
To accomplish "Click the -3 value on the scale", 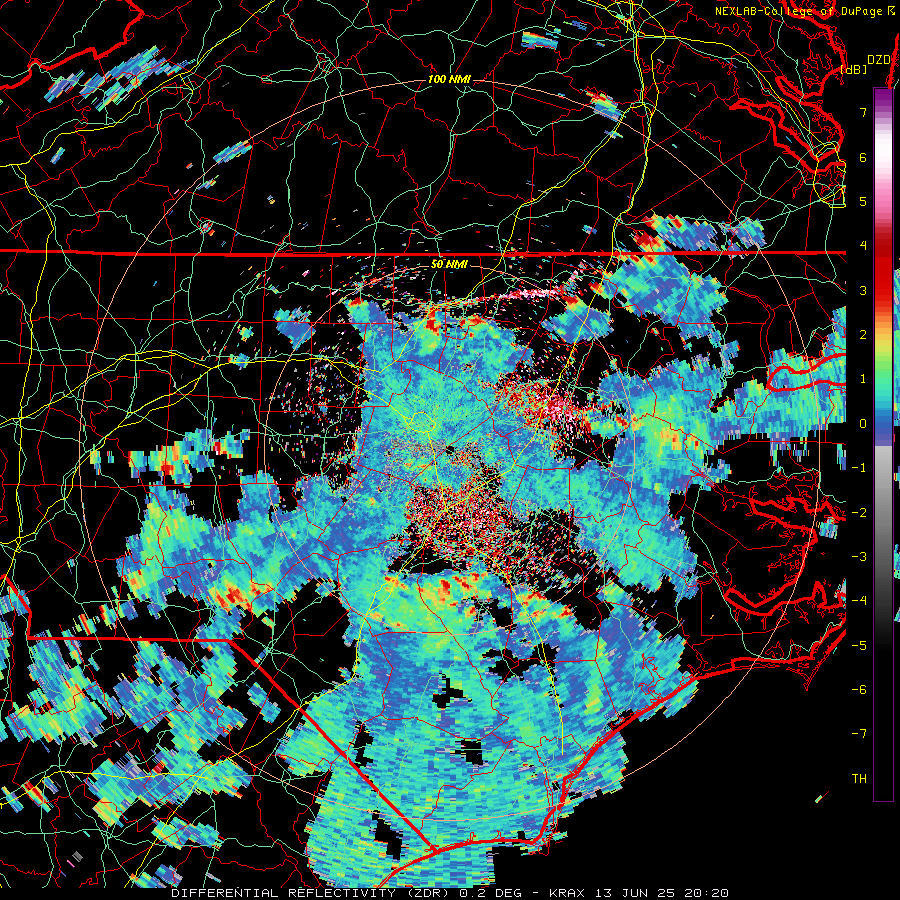I will (859, 557).
